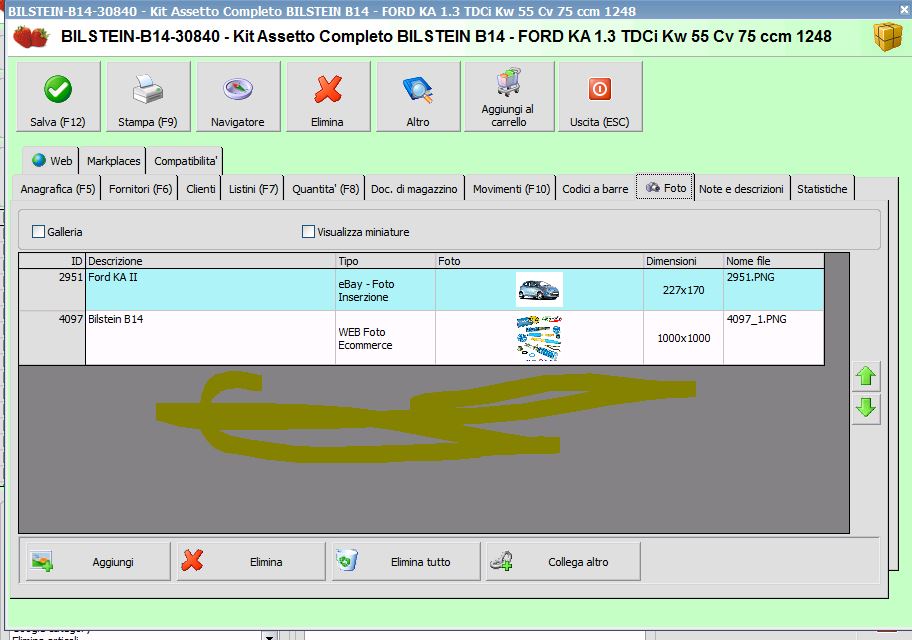
Task: Select the Movimenti (F10) tab
Action: [x=511, y=189]
